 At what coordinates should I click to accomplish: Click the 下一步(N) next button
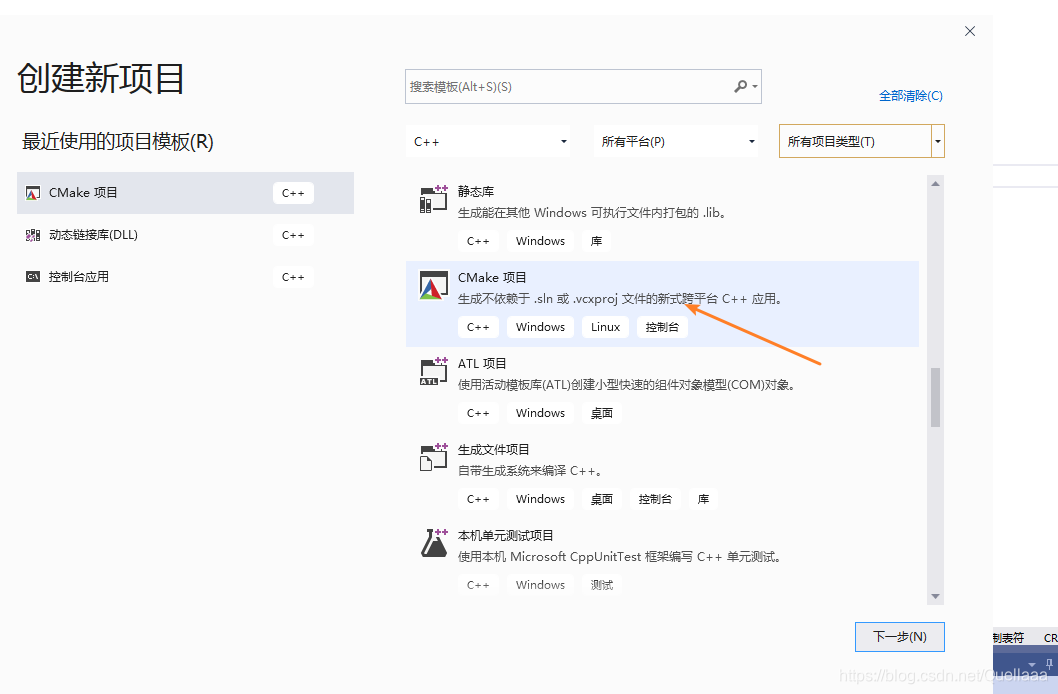tap(899, 637)
